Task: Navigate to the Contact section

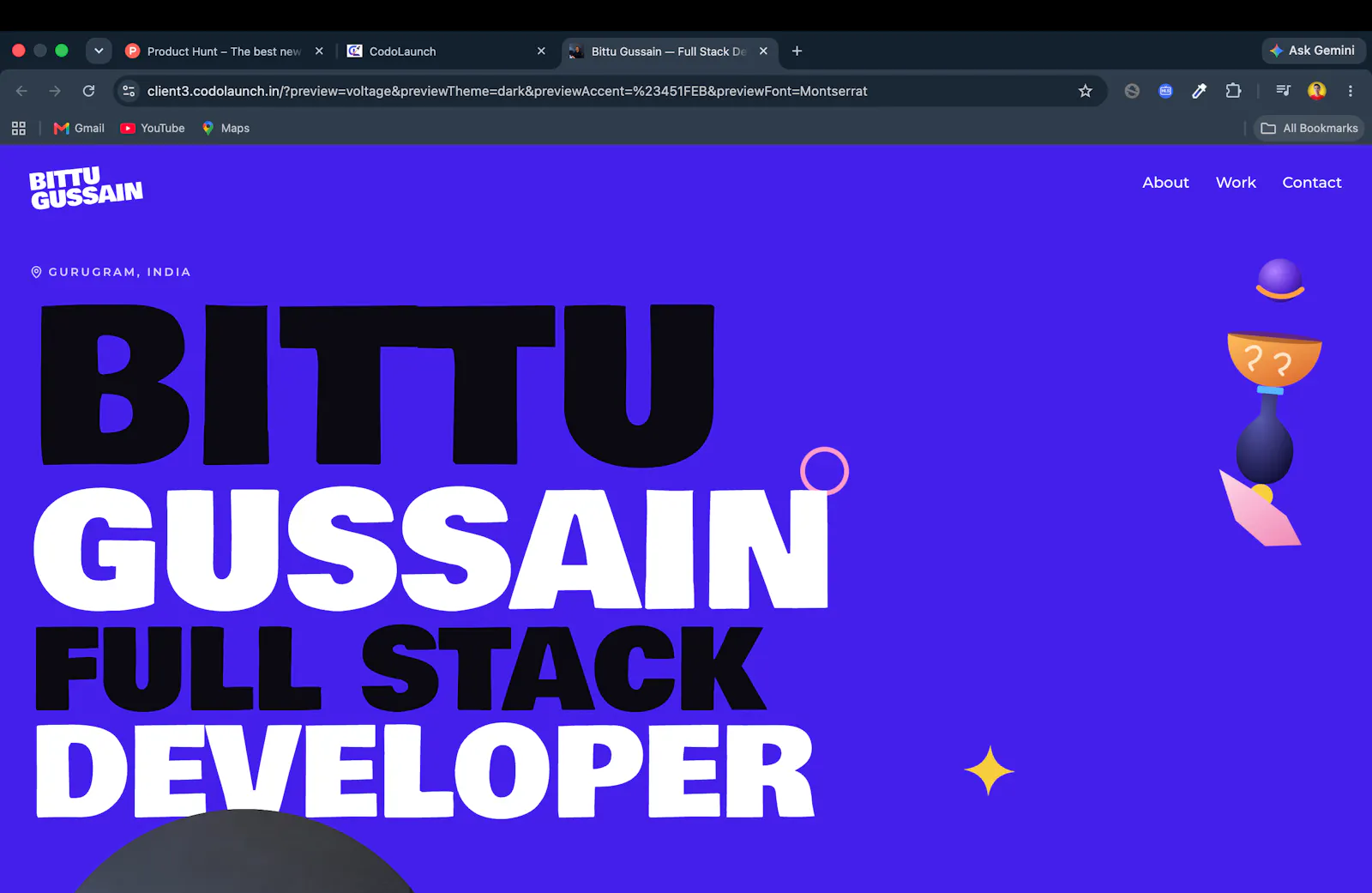Action: click(x=1311, y=183)
